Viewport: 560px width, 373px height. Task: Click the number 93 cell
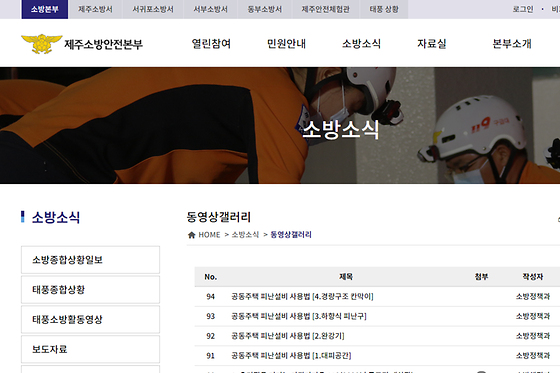point(211,316)
